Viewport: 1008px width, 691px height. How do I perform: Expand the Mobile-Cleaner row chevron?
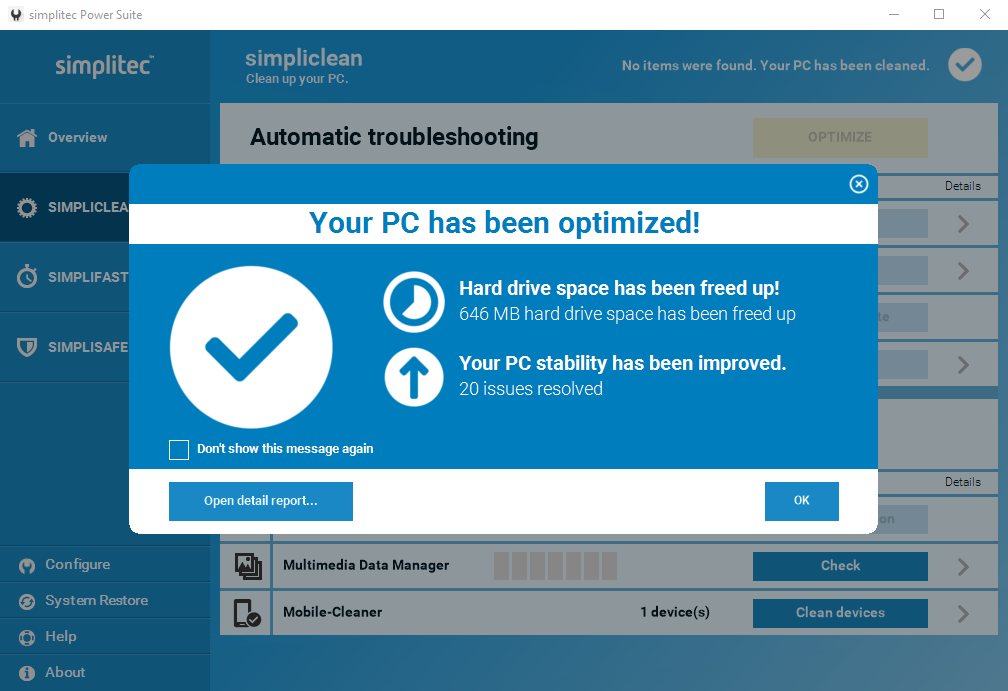point(963,614)
